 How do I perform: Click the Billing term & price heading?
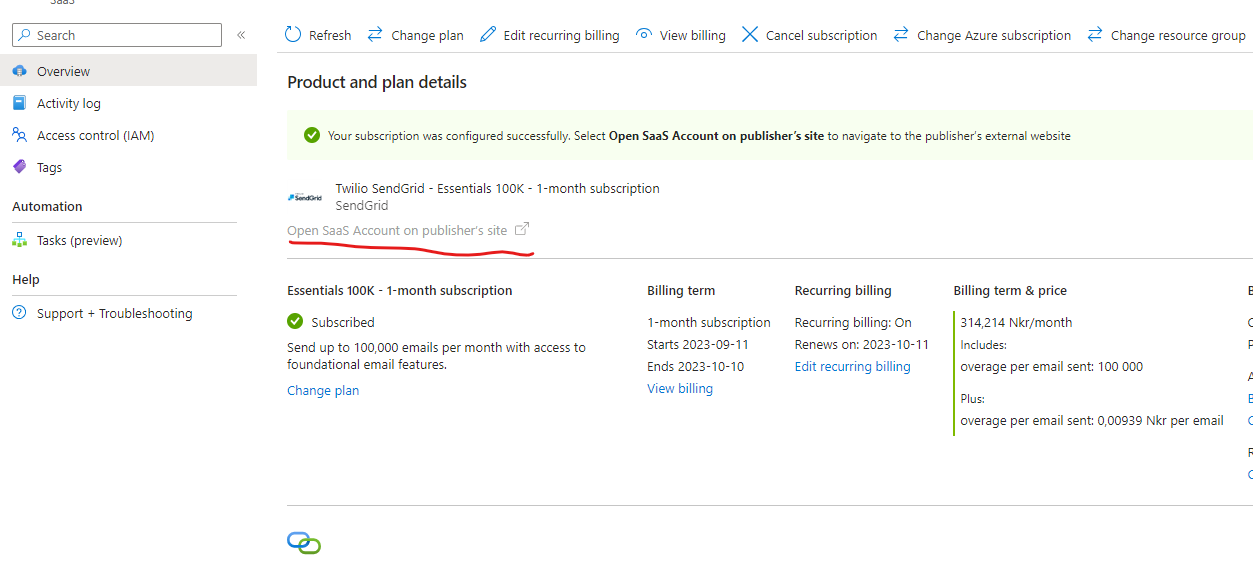[1010, 290]
